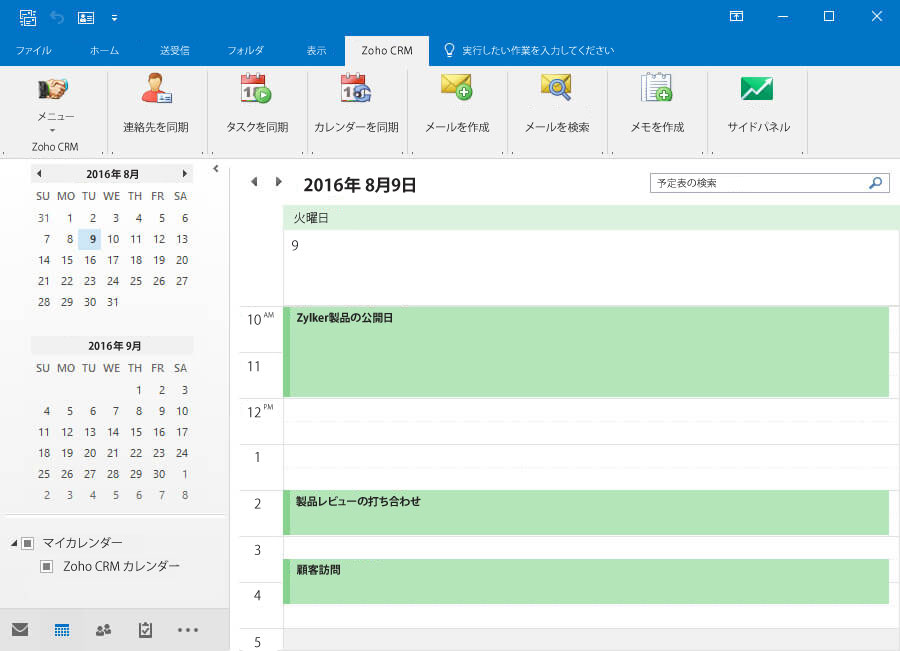Select September 15 in mini calendar
The image size is (900, 651).
pyautogui.click(x=136, y=432)
